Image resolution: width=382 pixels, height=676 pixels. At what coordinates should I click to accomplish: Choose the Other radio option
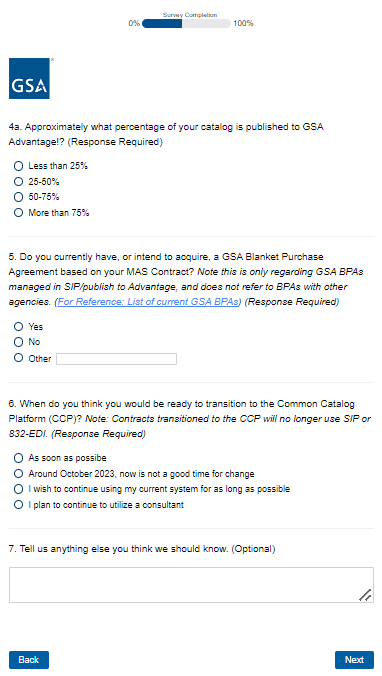pos(18,358)
